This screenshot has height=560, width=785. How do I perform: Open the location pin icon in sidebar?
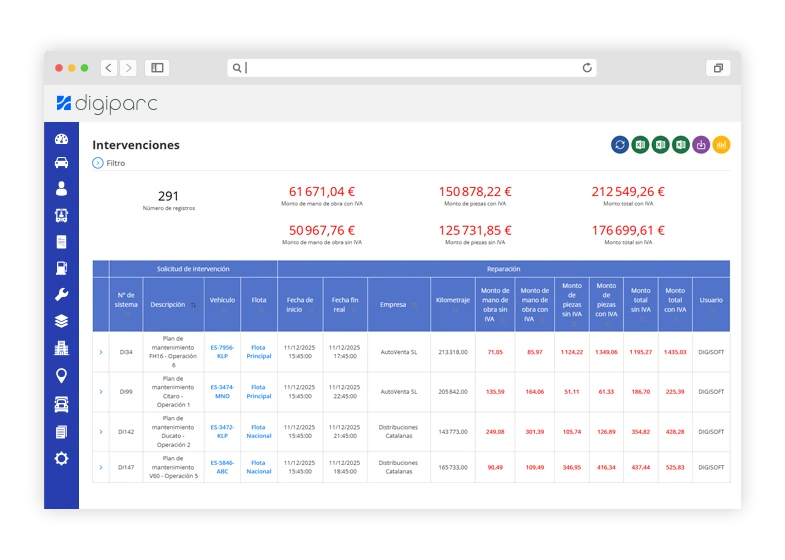pos(61,375)
